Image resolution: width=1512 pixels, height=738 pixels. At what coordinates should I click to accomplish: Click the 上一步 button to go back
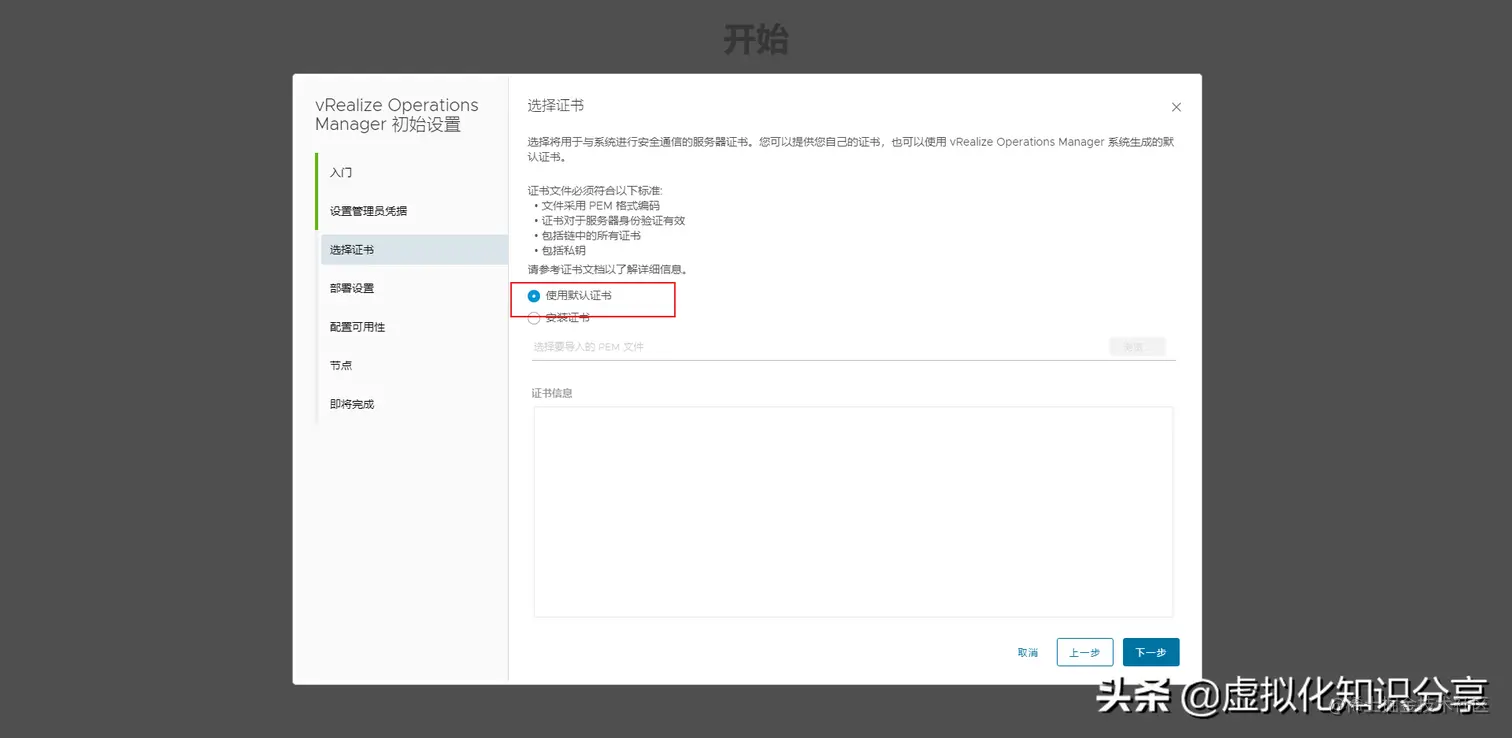click(x=1085, y=651)
